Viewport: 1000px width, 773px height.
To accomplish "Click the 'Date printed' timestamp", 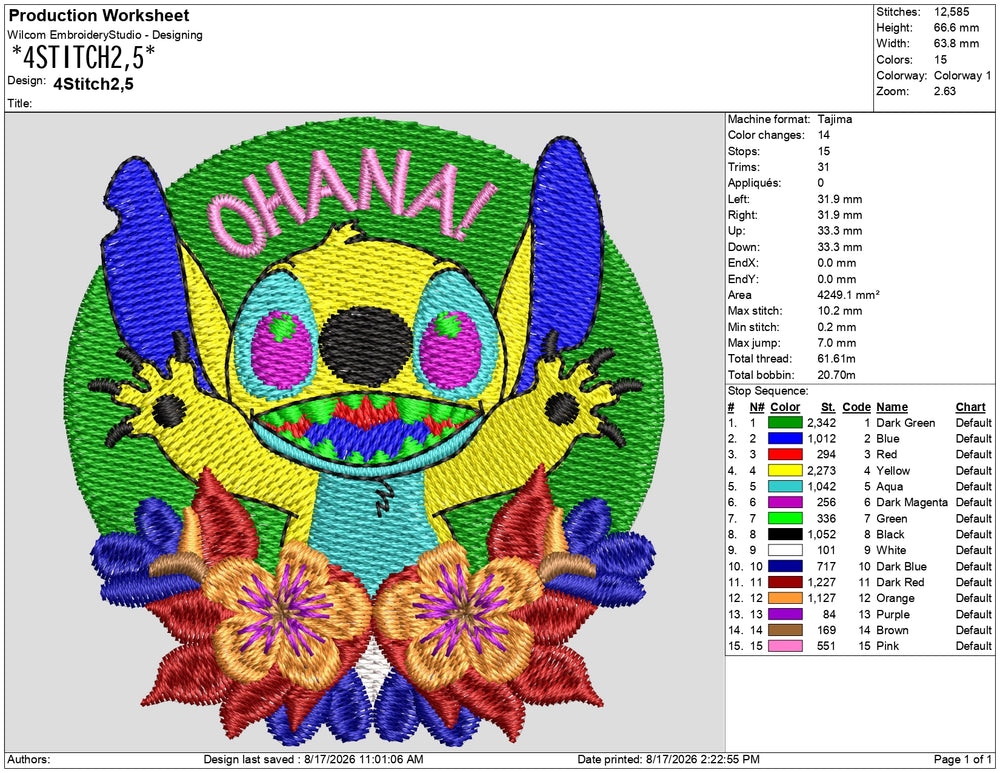I will (668, 760).
